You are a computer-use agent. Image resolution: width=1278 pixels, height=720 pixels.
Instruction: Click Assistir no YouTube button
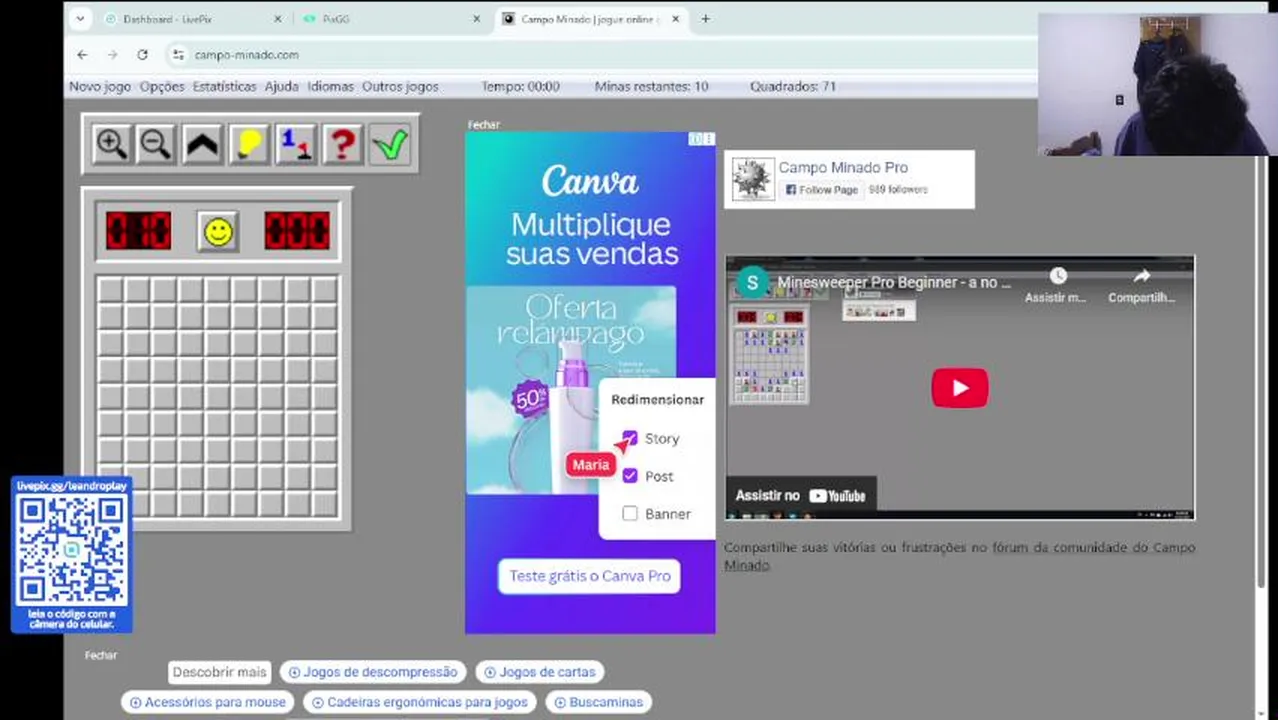tap(801, 495)
